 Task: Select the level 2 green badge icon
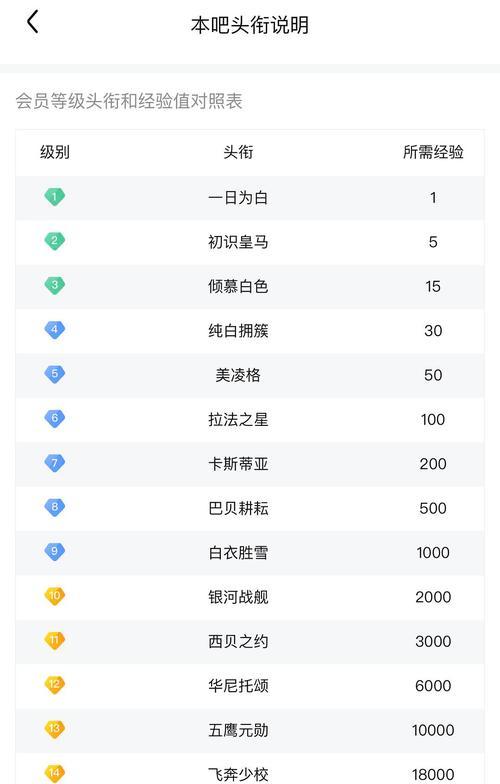[54, 242]
